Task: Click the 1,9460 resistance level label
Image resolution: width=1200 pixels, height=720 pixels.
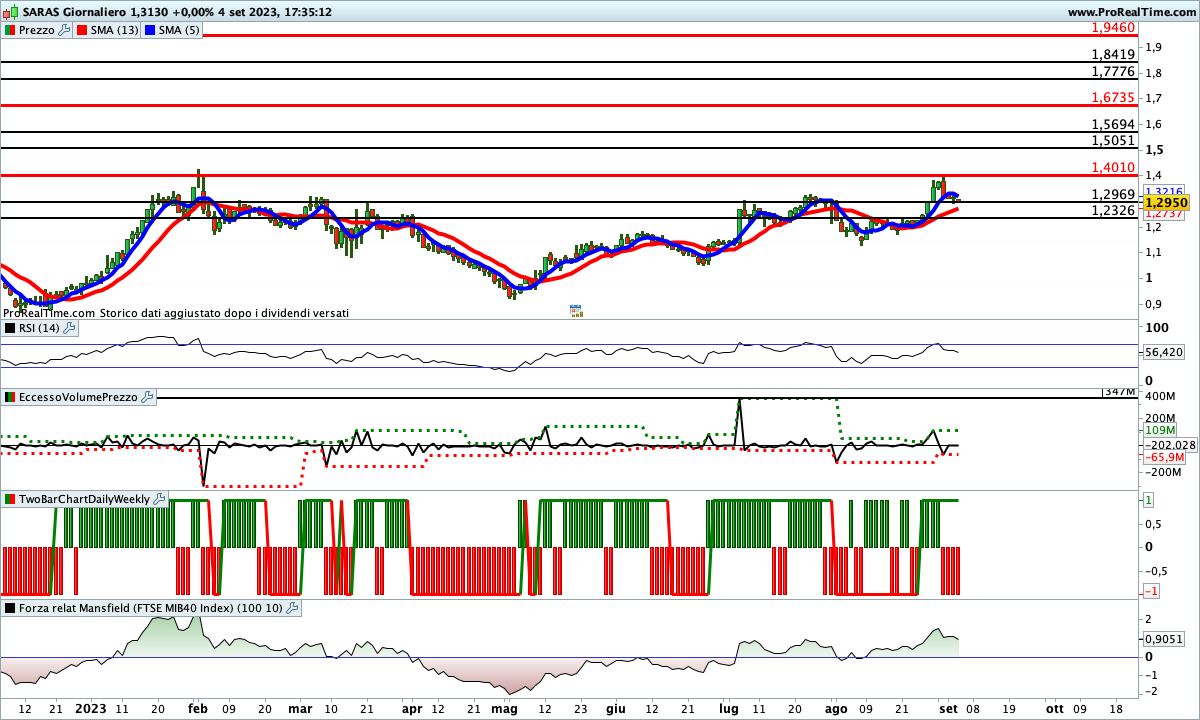Action: (1113, 28)
